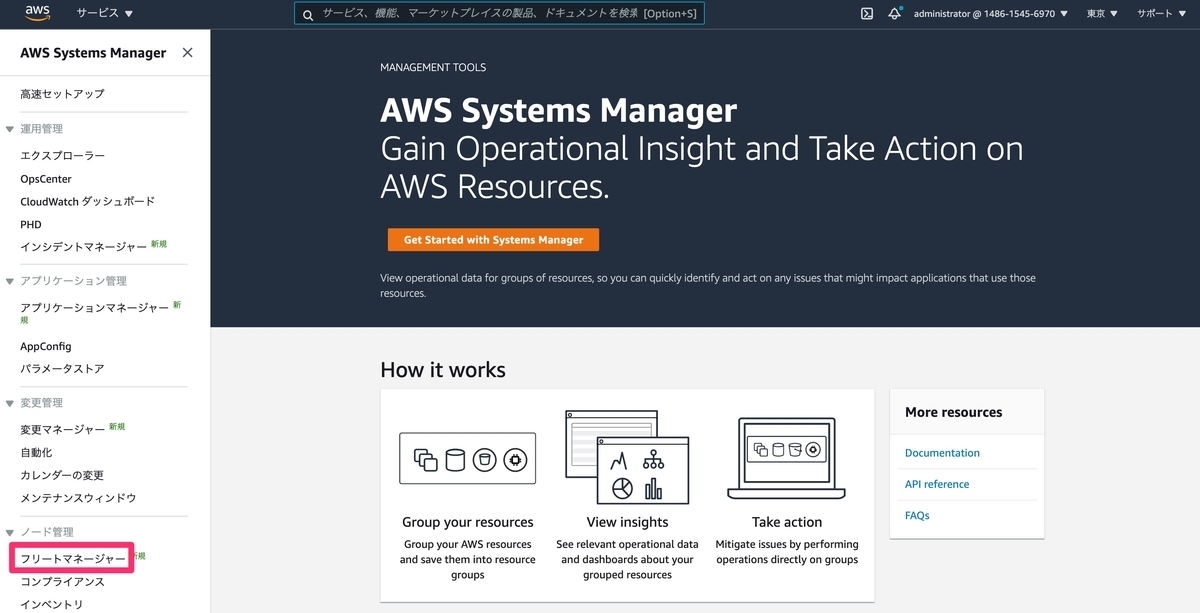
Task: Collapse the 運用管理 section
Action: point(10,129)
